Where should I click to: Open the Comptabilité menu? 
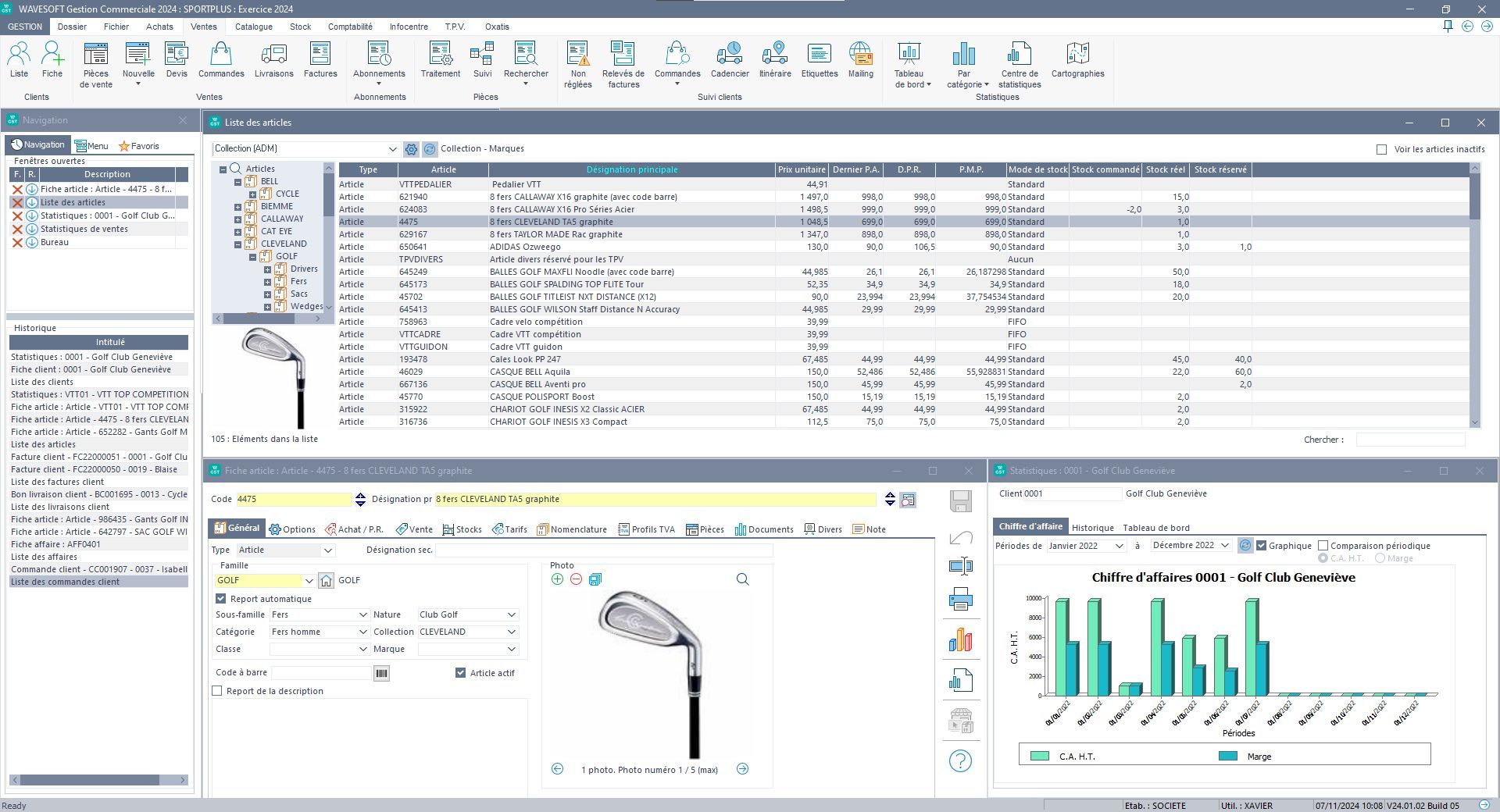(350, 27)
